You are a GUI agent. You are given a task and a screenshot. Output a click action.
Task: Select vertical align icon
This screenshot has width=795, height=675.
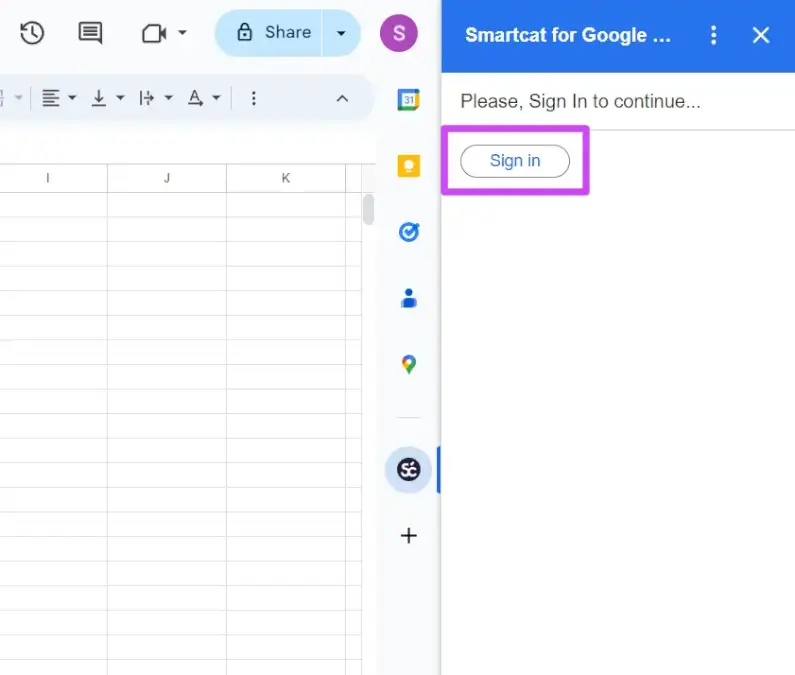(99, 98)
